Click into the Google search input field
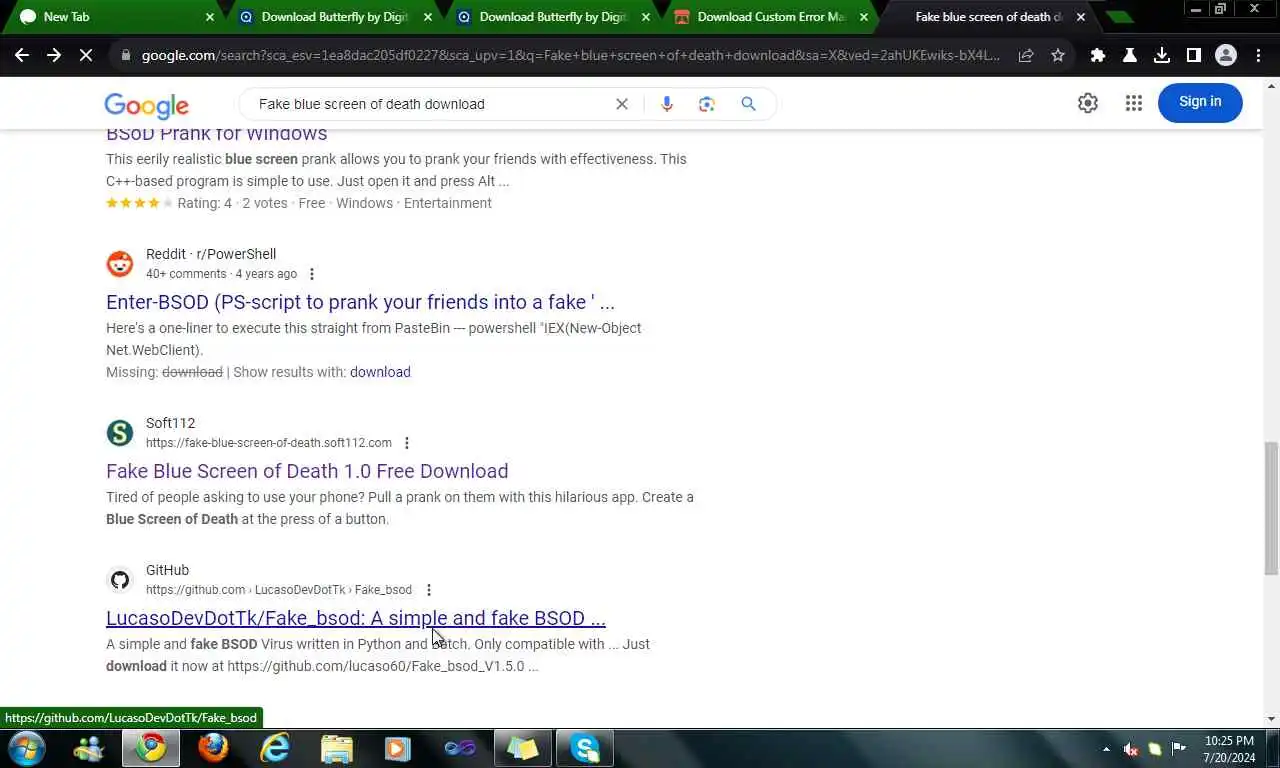The height and width of the screenshot is (768, 1280). (x=430, y=104)
